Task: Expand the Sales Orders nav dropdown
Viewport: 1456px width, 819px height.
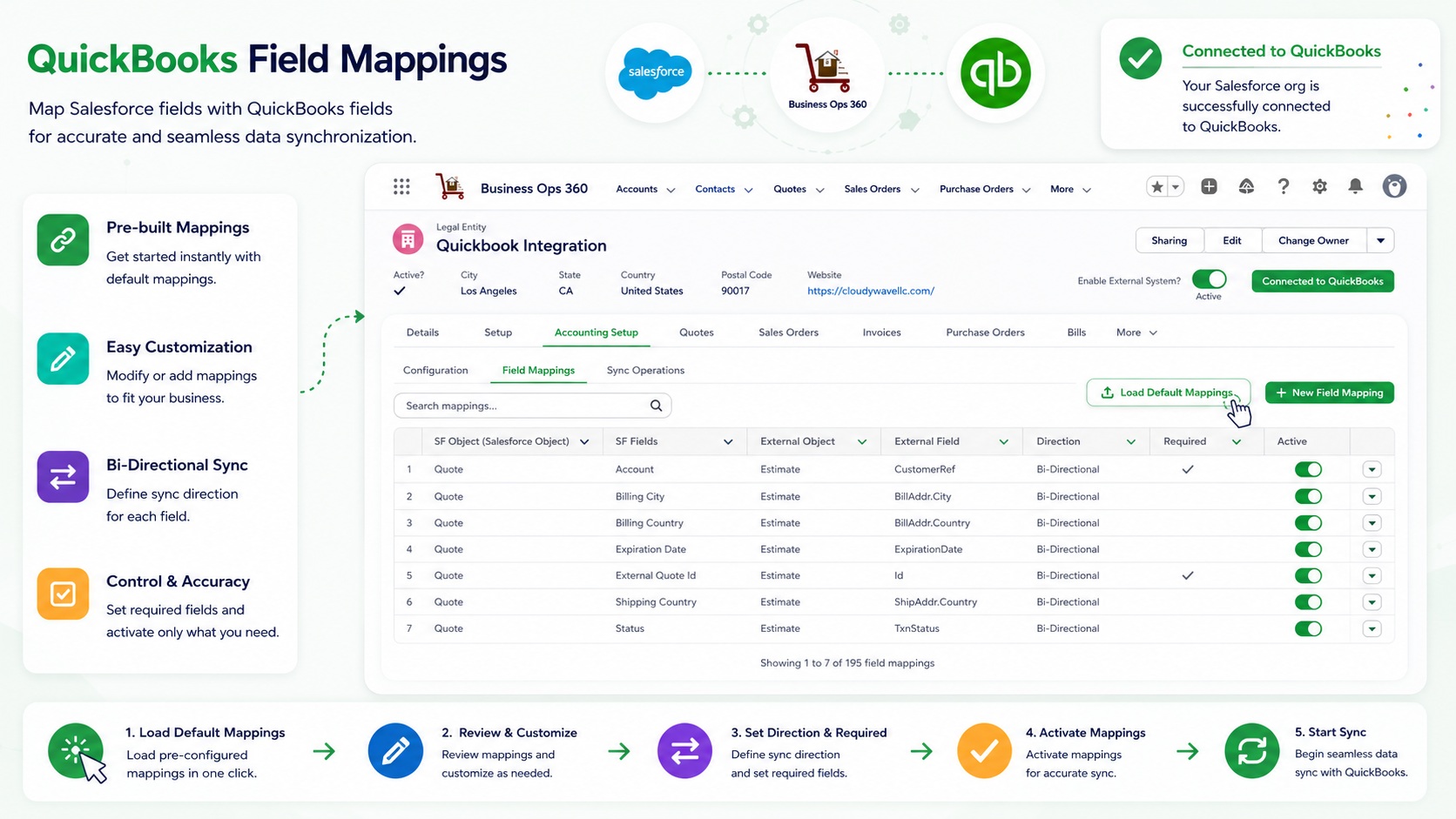Action: click(914, 190)
